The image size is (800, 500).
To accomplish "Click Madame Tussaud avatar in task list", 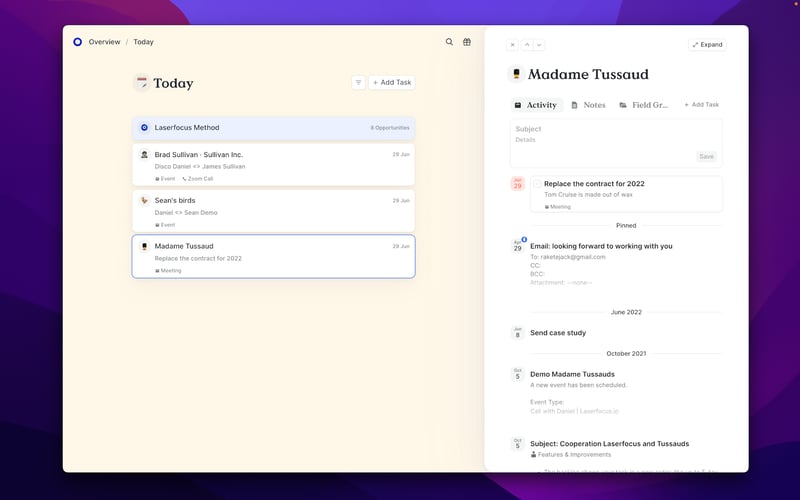I will coord(144,246).
